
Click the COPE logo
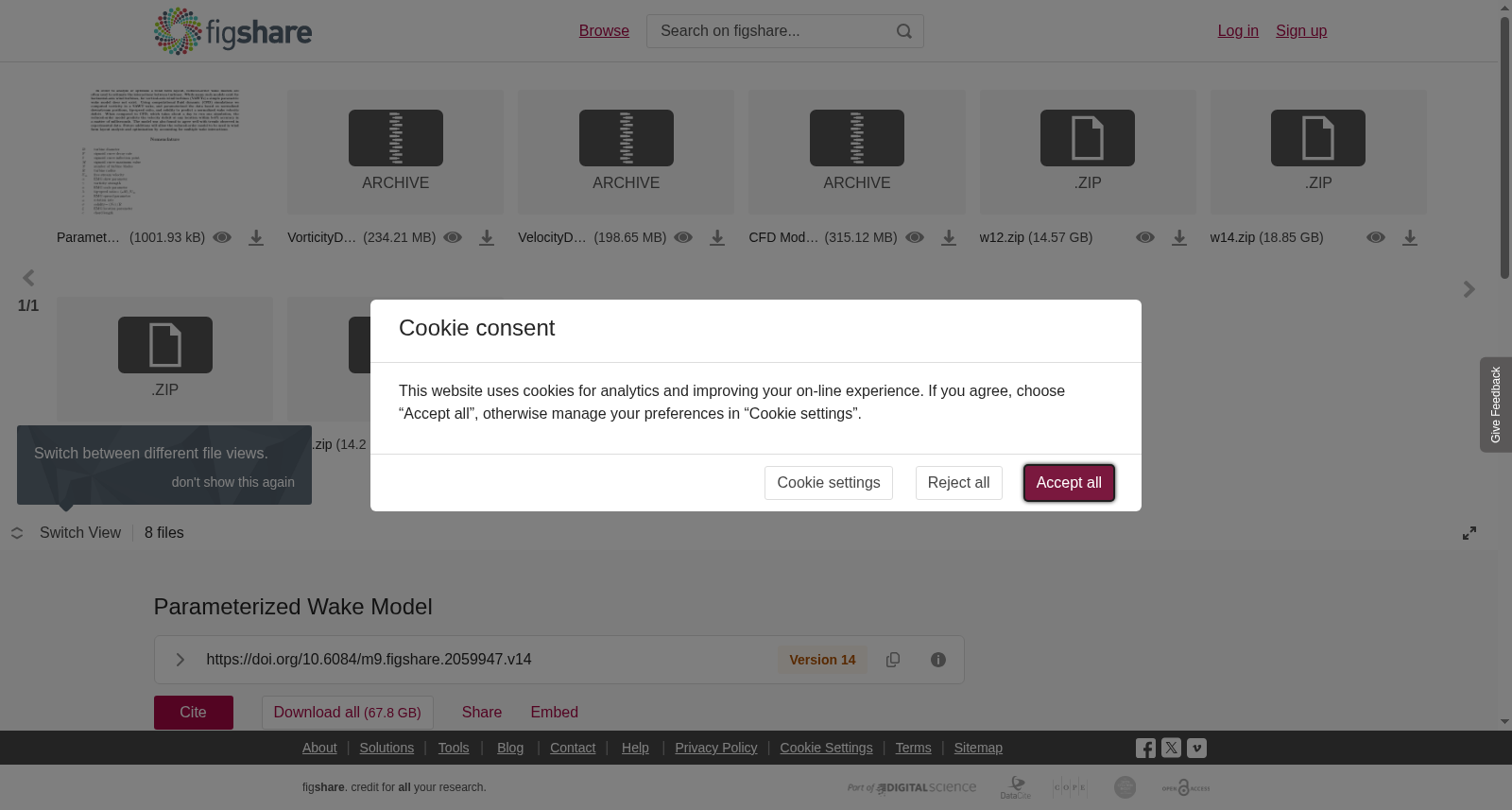click(1070, 787)
